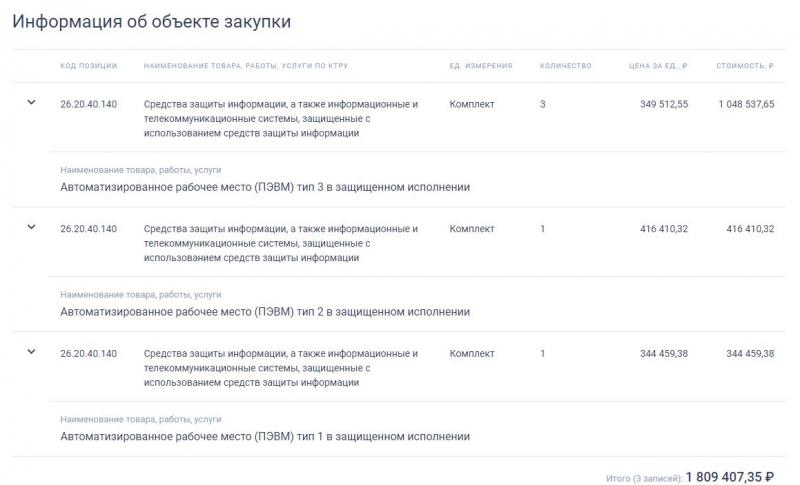Select code 26.20.40.140 in first row
The image size is (800, 485).
click(89, 104)
